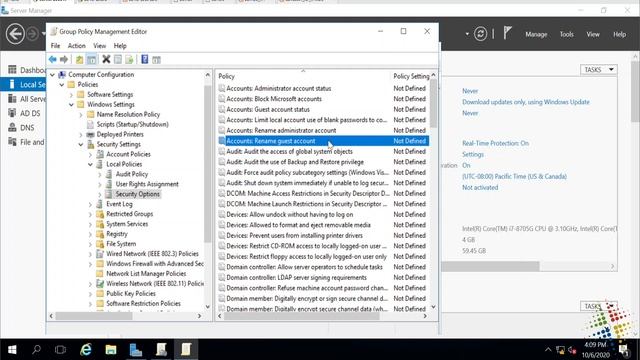Click the policy list horizontal scrollbar

click(x=302, y=316)
